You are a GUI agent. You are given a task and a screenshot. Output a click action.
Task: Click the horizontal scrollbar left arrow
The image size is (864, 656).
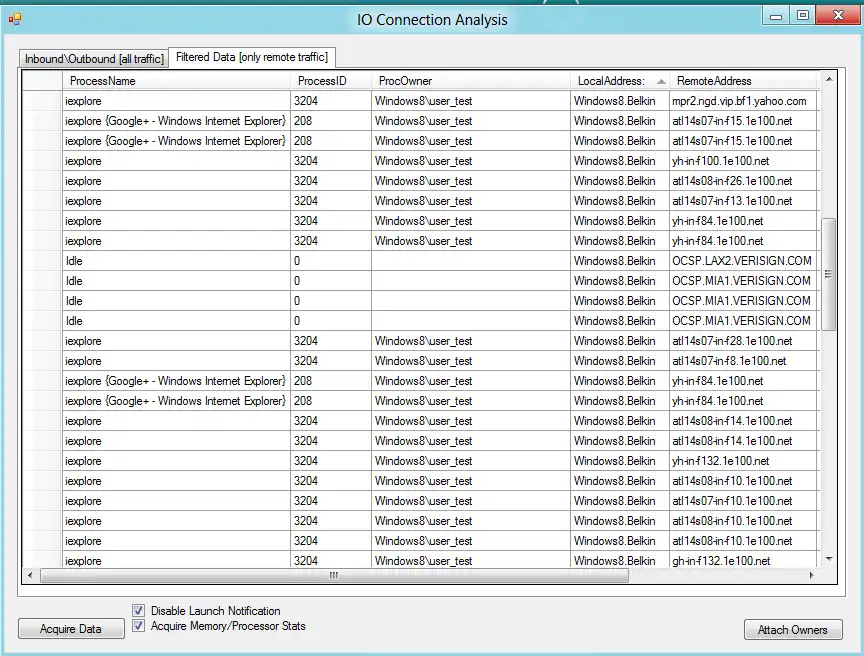pos(30,575)
